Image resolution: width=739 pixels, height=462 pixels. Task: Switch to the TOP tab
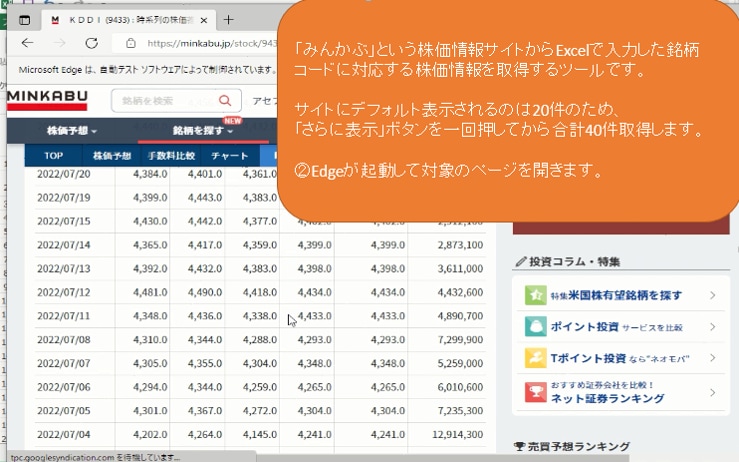click(53, 156)
